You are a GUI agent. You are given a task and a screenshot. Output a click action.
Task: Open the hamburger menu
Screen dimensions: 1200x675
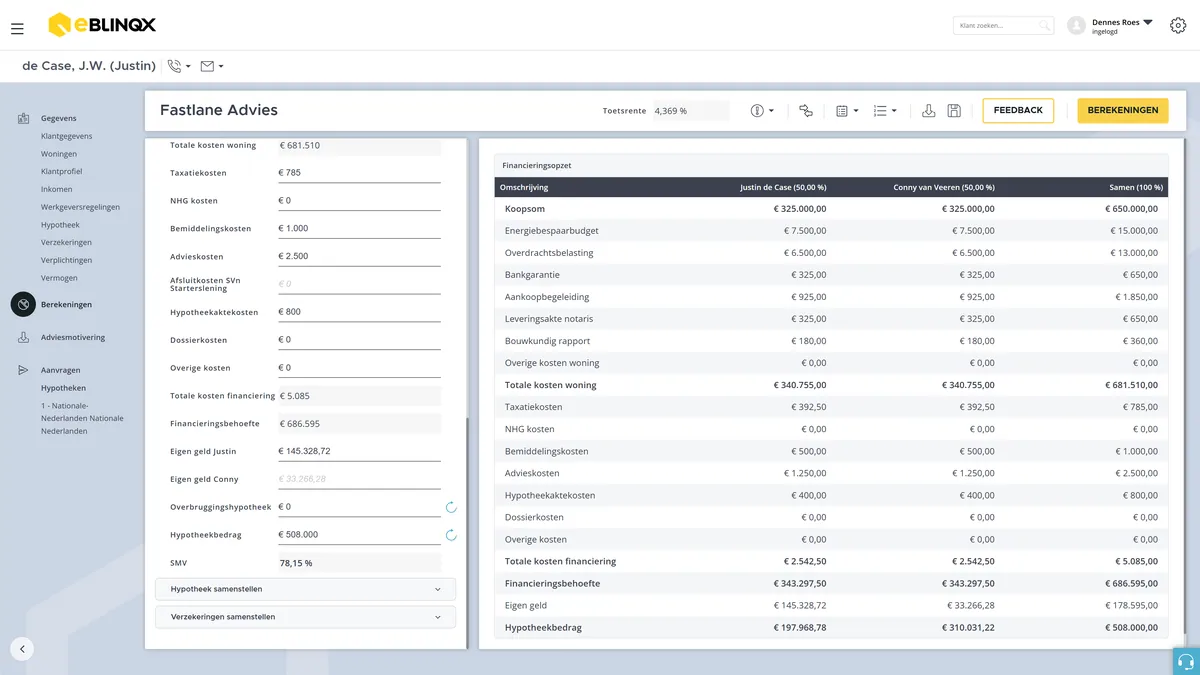coord(17,29)
